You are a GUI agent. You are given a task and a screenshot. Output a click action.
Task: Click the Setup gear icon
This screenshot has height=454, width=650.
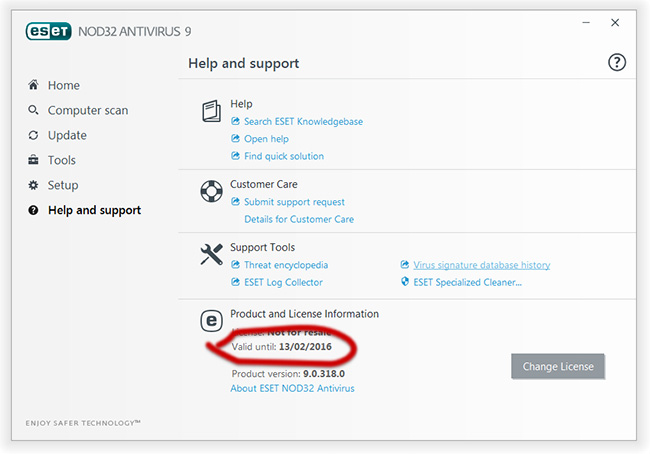pos(34,186)
